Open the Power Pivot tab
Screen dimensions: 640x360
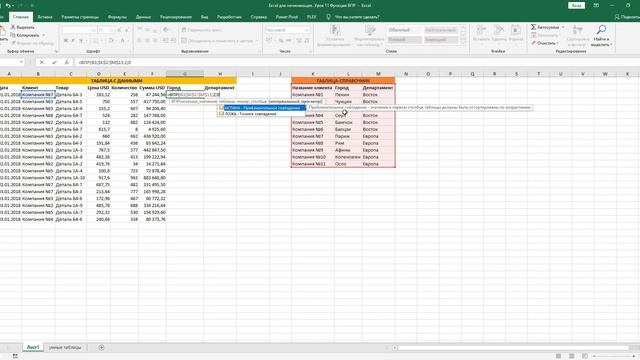287,17
